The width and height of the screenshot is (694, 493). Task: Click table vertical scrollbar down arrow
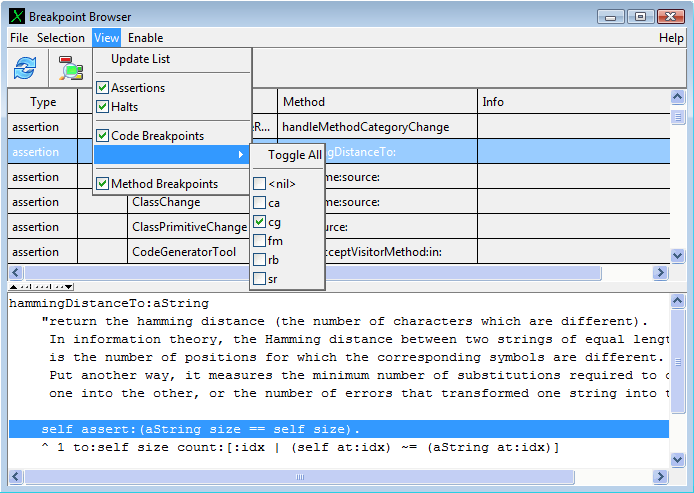pyautogui.click(x=678, y=255)
